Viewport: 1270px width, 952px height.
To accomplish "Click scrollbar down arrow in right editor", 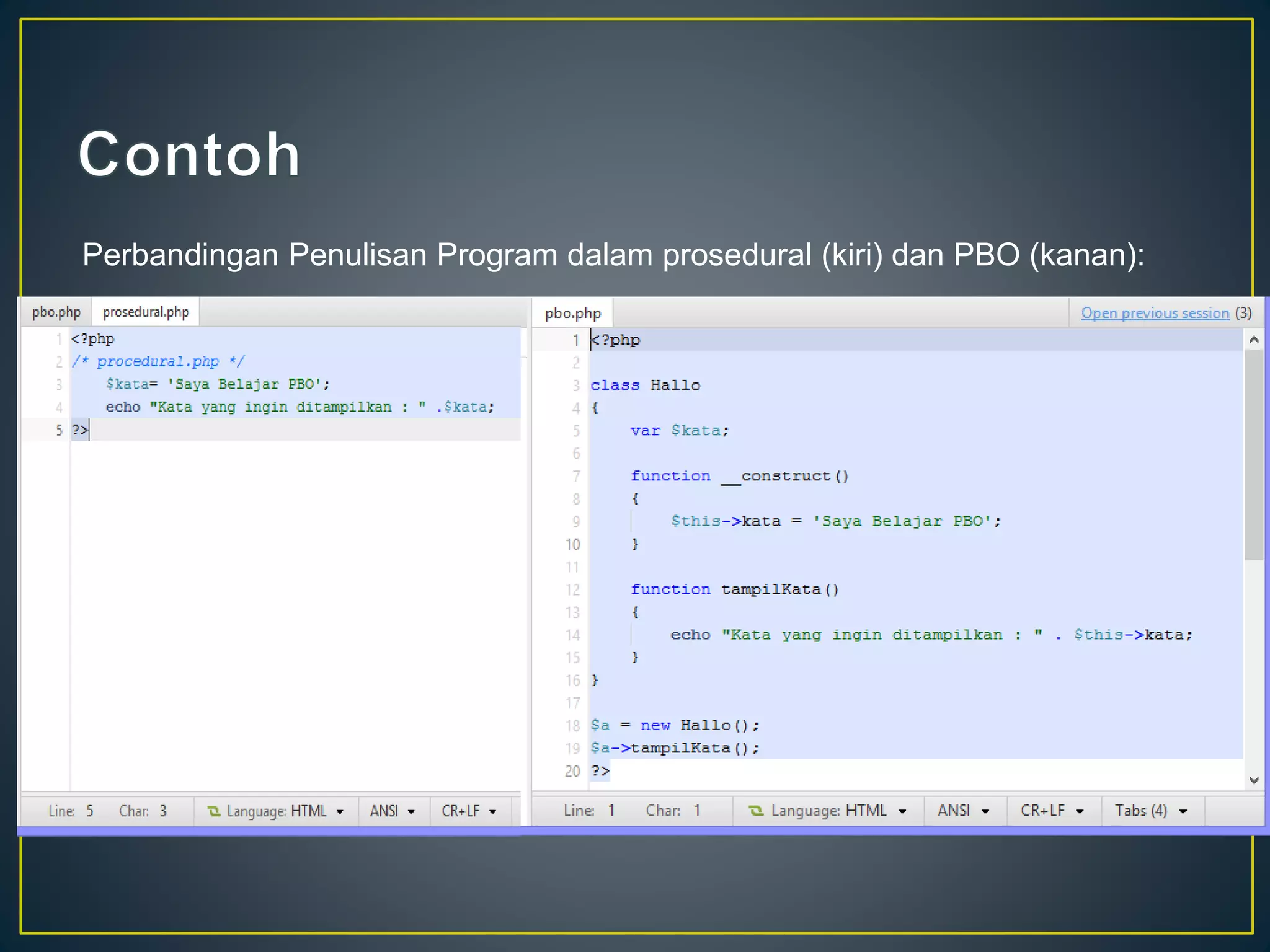I will coord(1253,780).
